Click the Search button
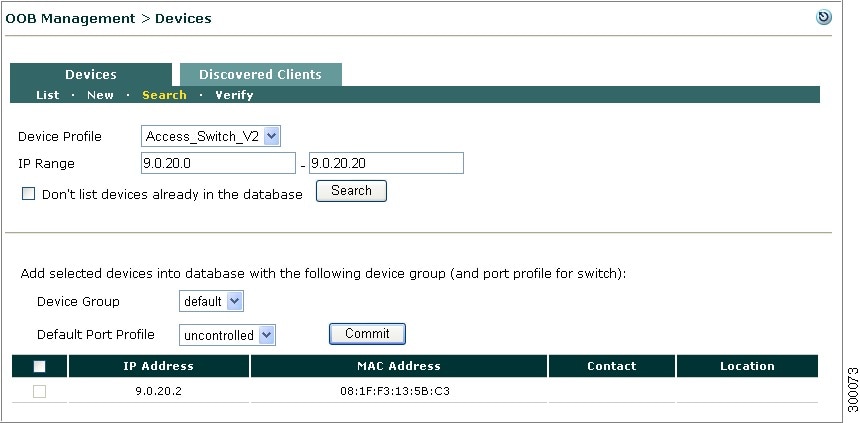 point(351,191)
